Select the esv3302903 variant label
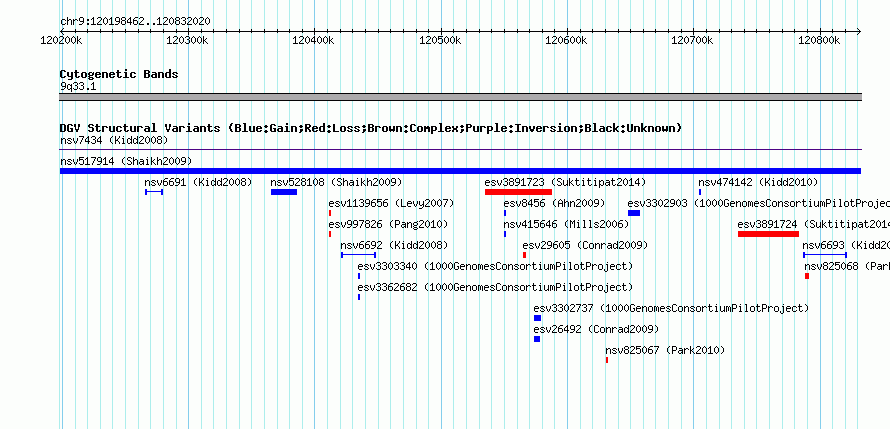 pos(758,203)
